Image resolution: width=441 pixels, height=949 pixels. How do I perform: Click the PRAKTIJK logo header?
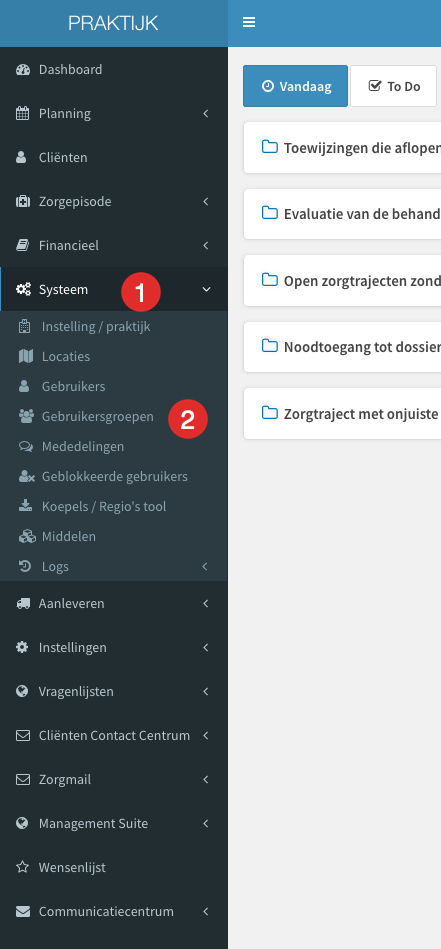113,23
